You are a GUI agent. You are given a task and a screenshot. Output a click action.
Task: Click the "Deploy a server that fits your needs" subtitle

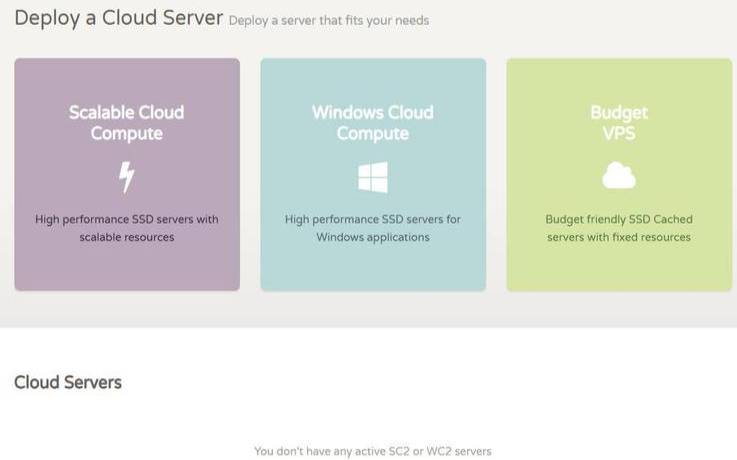(328, 21)
